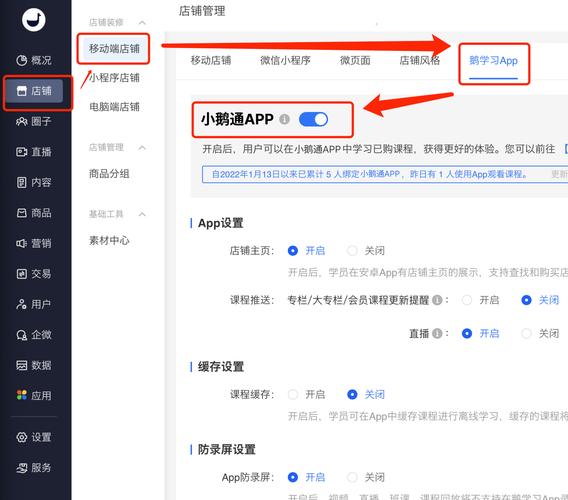
Task: Open 商品分组 in the submenu
Action: (109, 174)
